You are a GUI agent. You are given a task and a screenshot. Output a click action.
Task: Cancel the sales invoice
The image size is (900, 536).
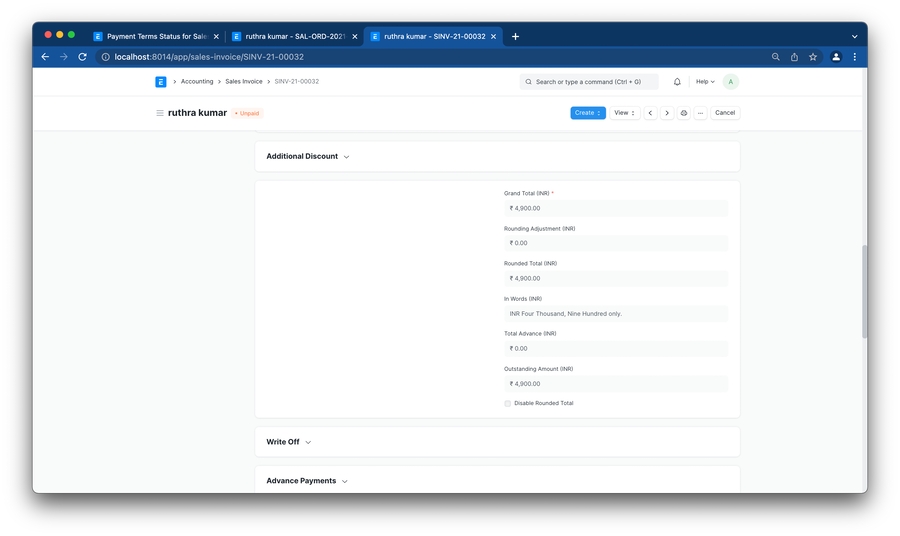click(x=725, y=113)
